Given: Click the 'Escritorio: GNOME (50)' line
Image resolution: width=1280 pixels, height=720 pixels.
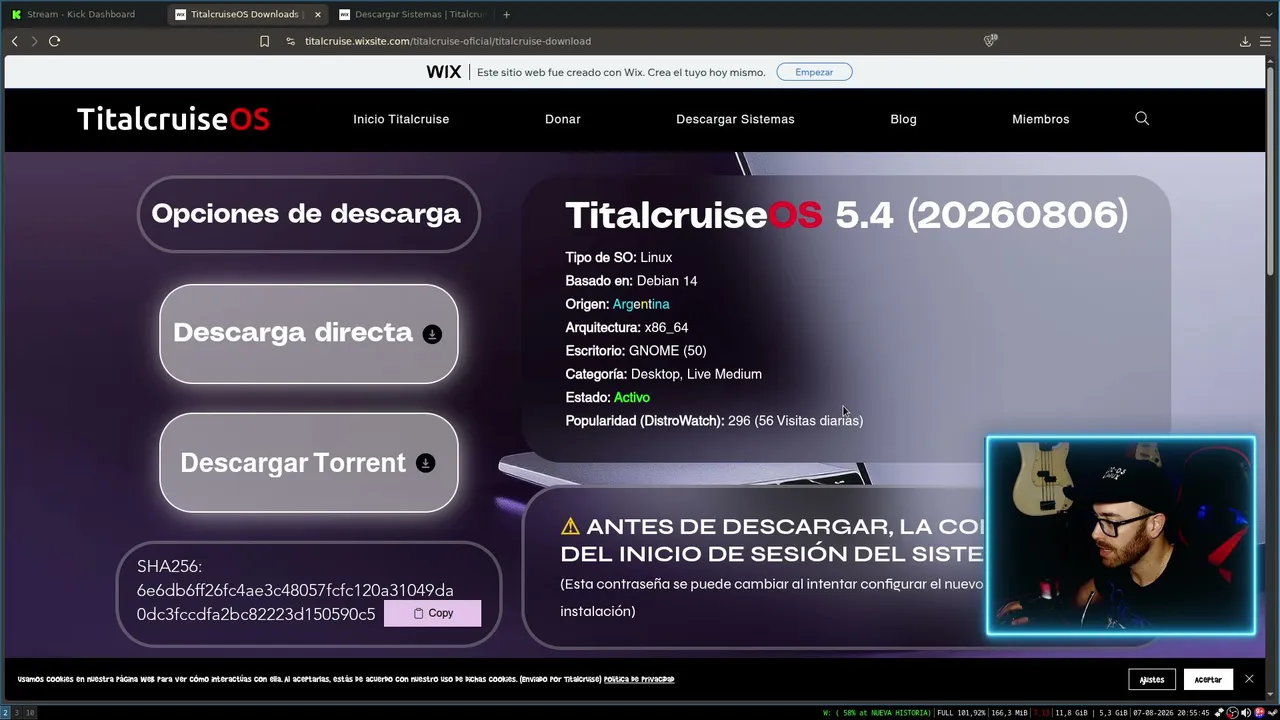Looking at the screenshot, I should 636,351.
